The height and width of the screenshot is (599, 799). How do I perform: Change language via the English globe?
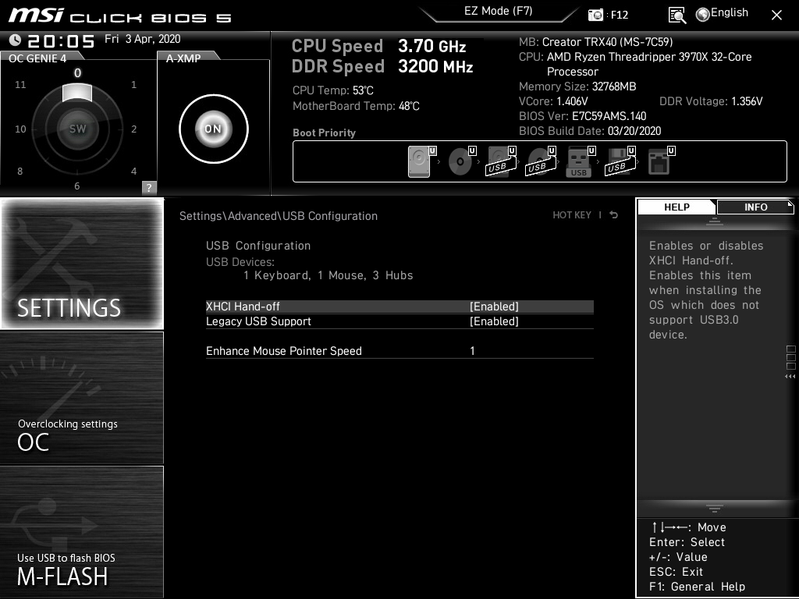tap(722, 14)
